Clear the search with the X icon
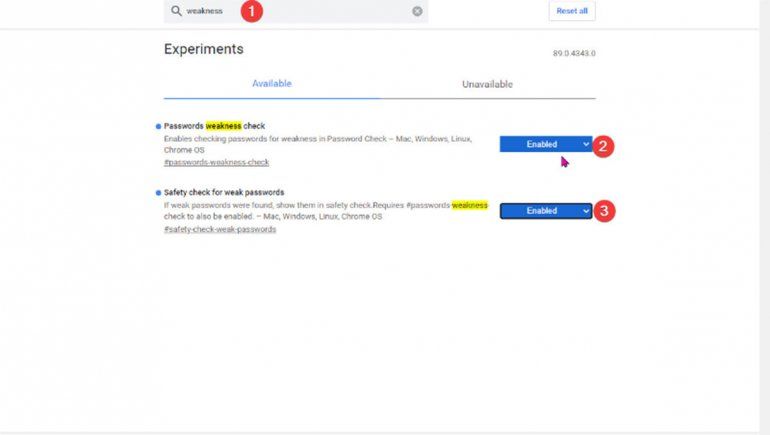 coord(417,11)
